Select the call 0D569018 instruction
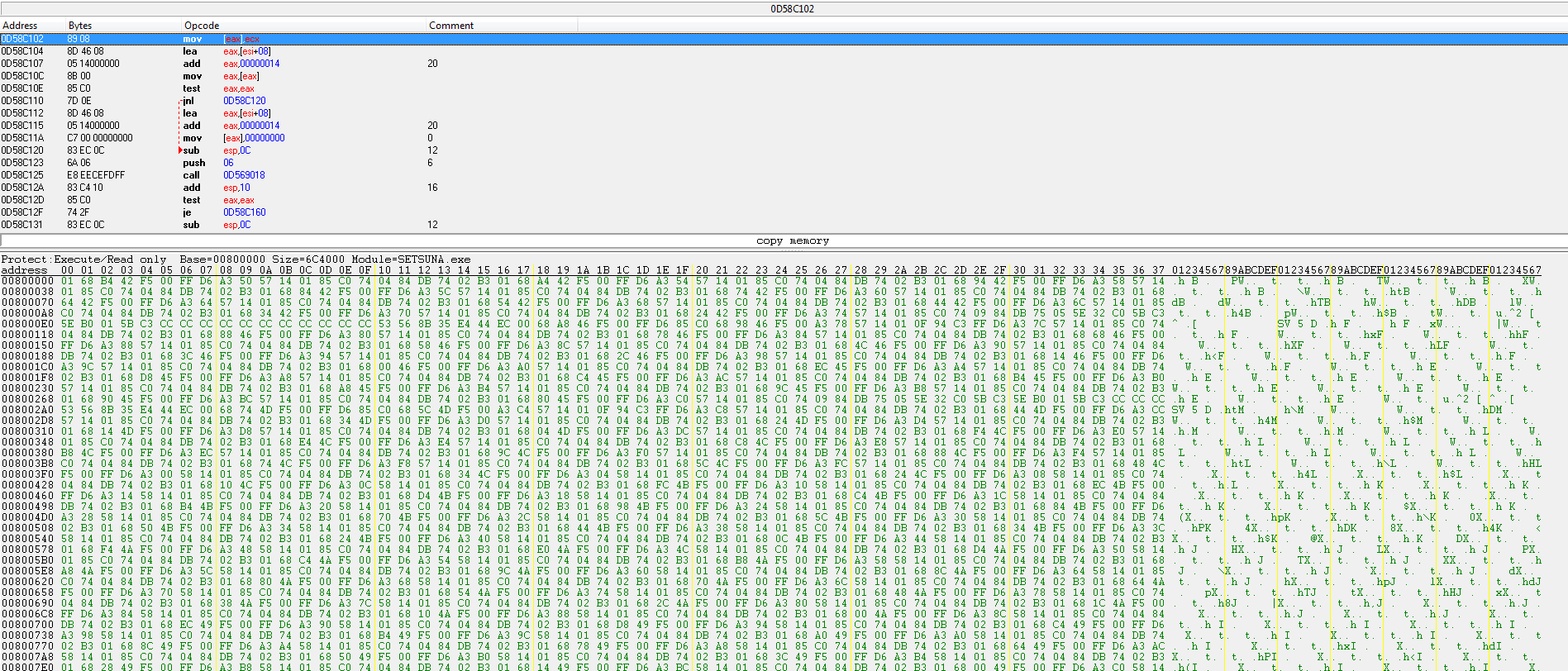 tap(244, 175)
